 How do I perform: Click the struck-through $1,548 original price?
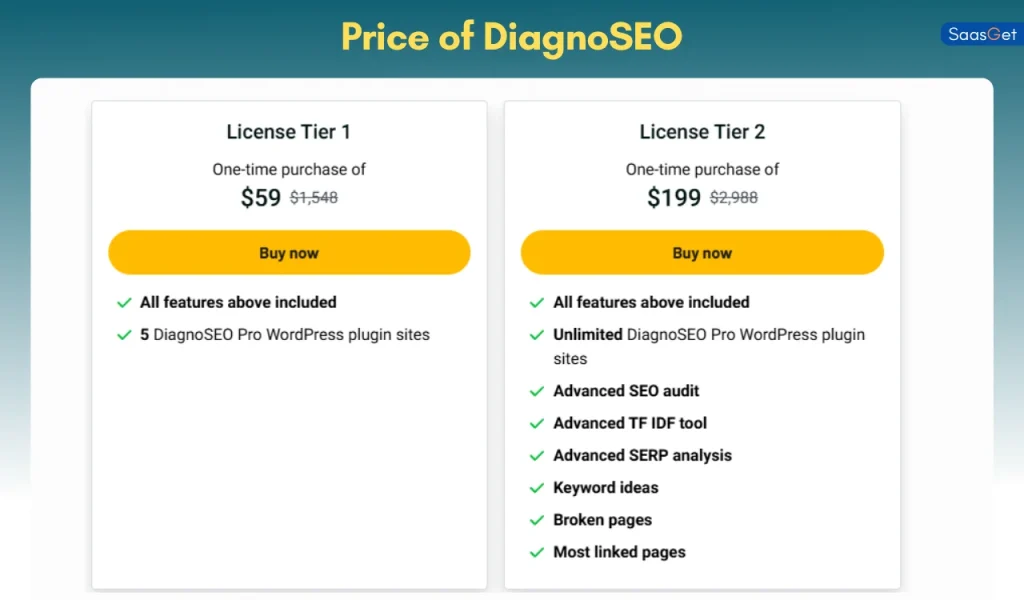[313, 198]
